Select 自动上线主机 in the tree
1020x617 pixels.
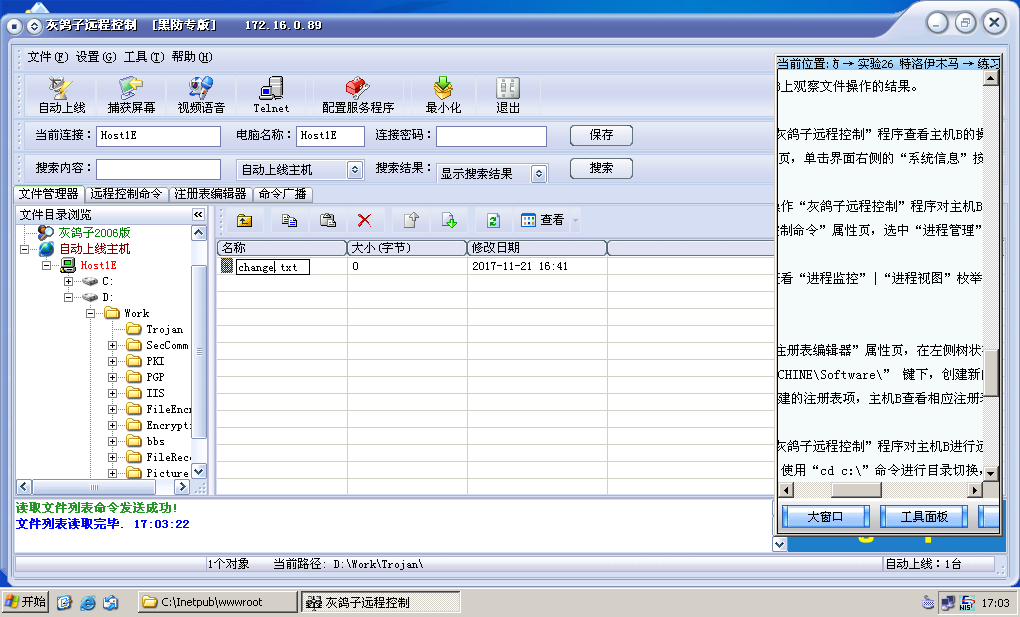tap(95, 249)
